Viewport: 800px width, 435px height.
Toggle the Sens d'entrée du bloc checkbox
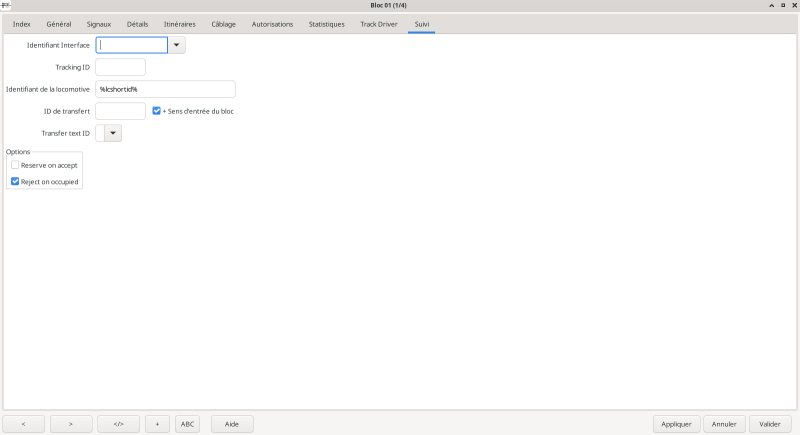(157, 111)
